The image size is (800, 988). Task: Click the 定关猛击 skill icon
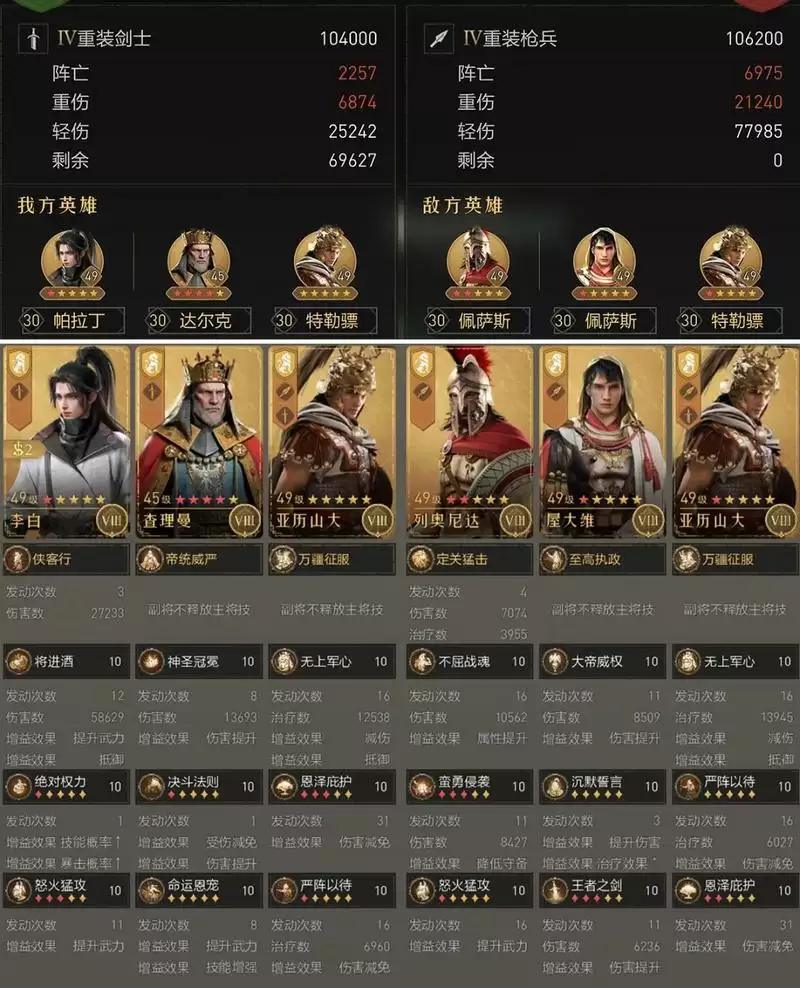click(421, 559)
